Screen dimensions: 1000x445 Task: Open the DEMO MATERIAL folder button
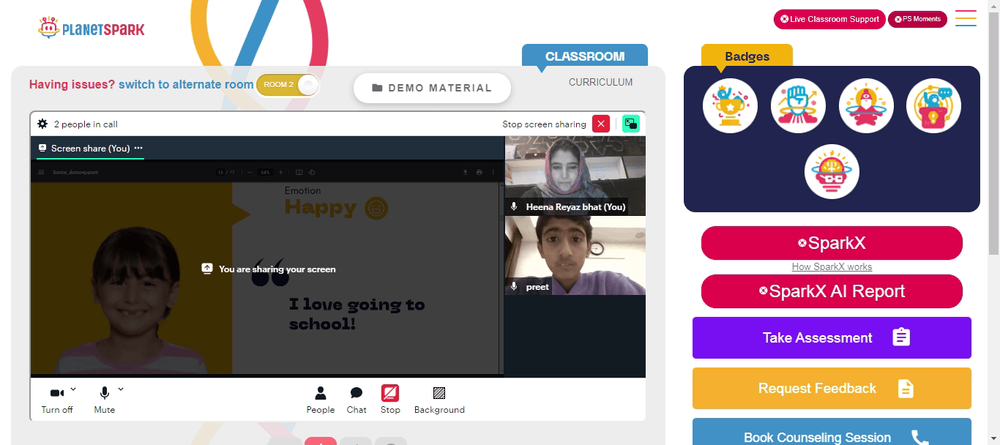tap(432, 88)
